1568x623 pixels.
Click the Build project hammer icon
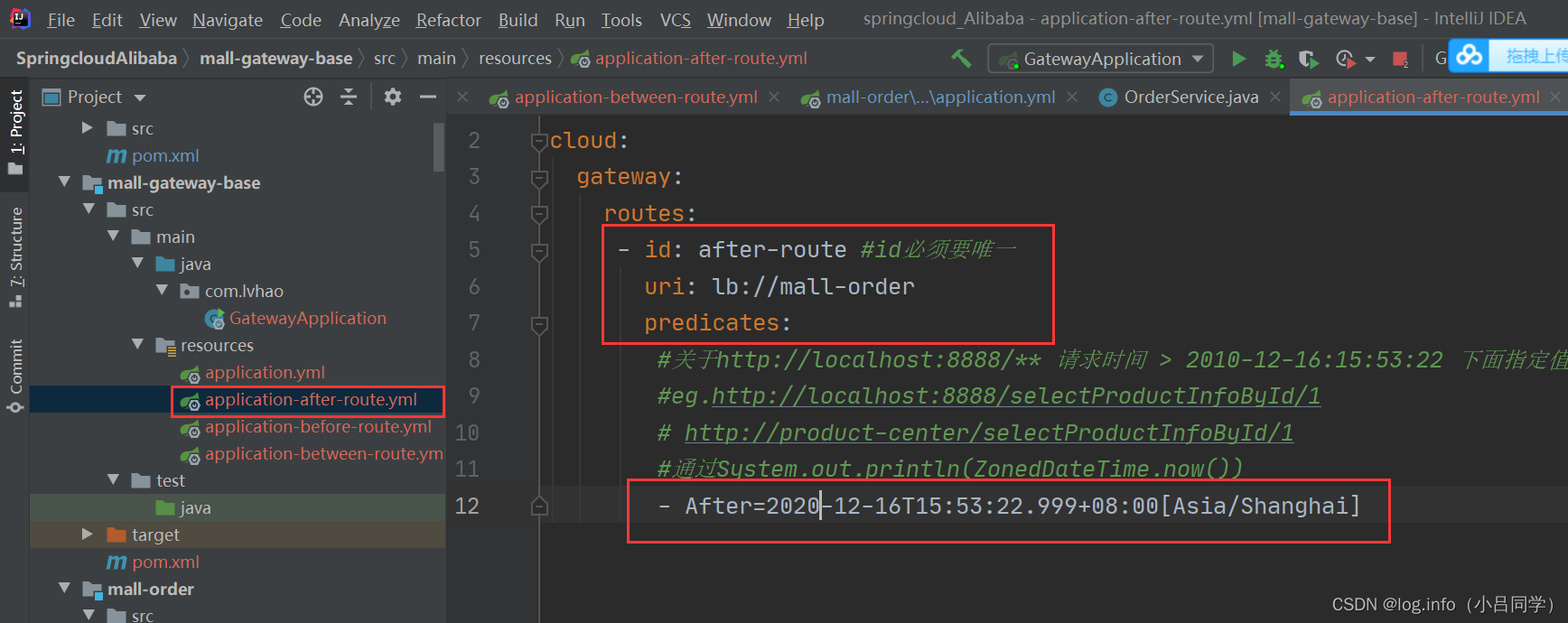pyautogui.click(x=961, y=59)
